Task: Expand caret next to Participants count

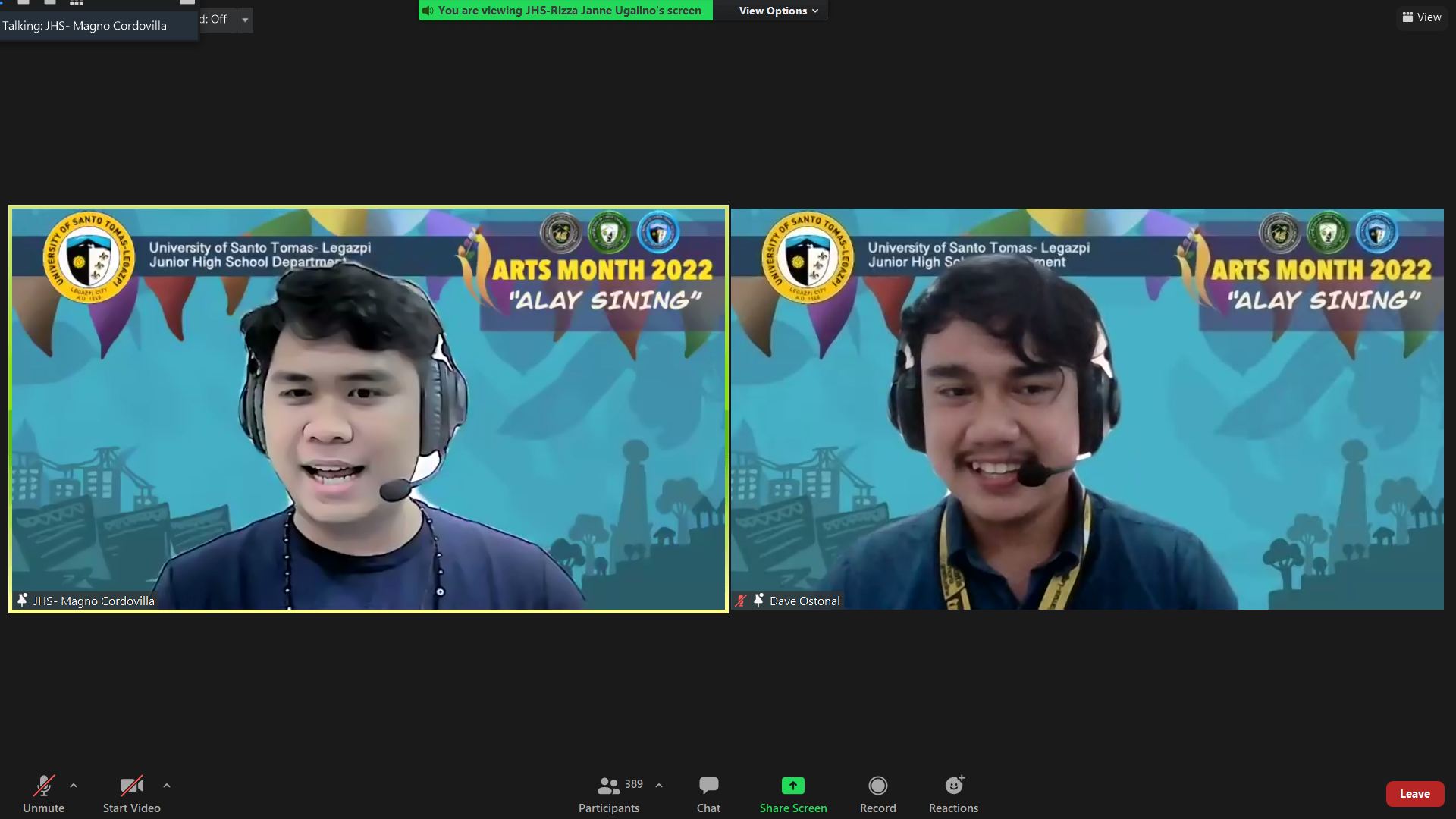Action: pyautogui.click(x=659, y=786)
